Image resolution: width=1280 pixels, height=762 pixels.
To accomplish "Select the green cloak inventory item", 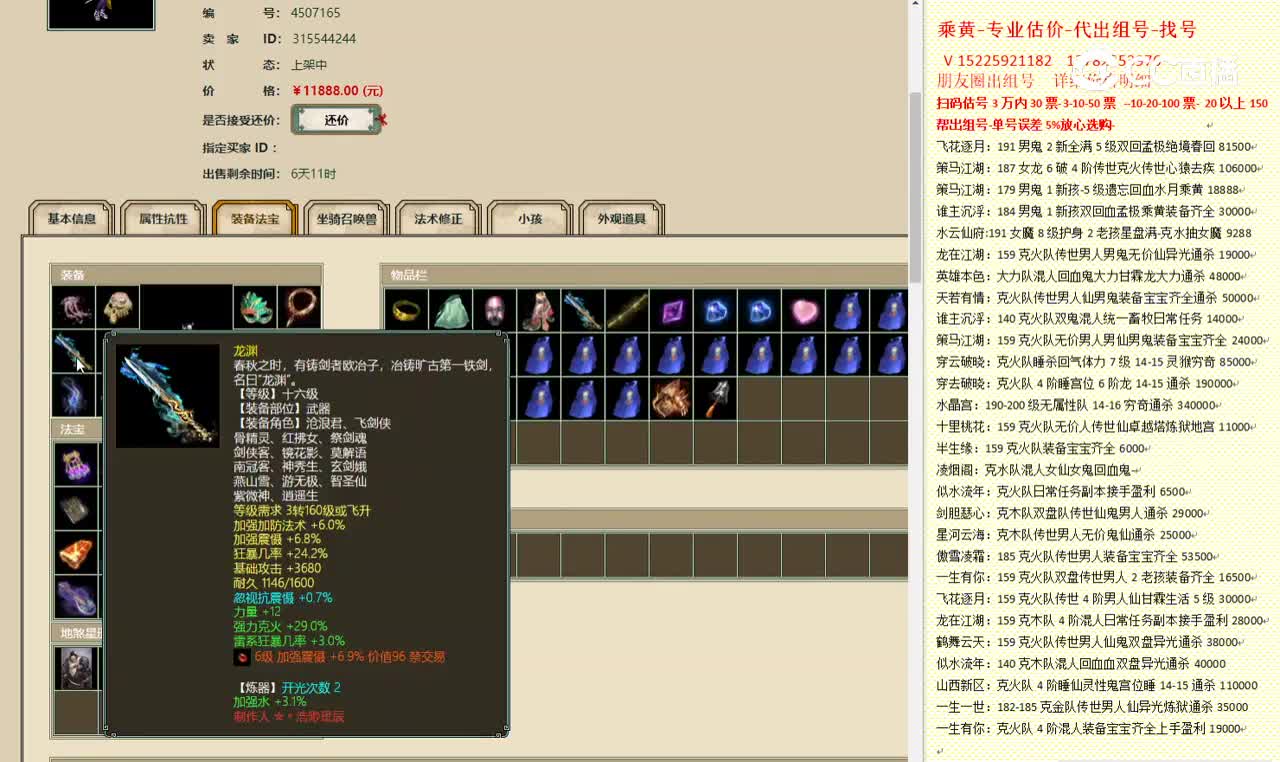I will point(451,310).
